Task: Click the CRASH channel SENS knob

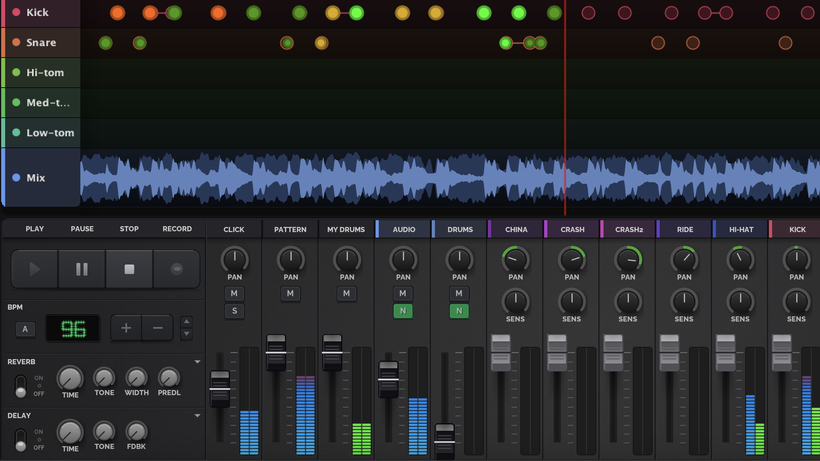Action: point(572,301)
